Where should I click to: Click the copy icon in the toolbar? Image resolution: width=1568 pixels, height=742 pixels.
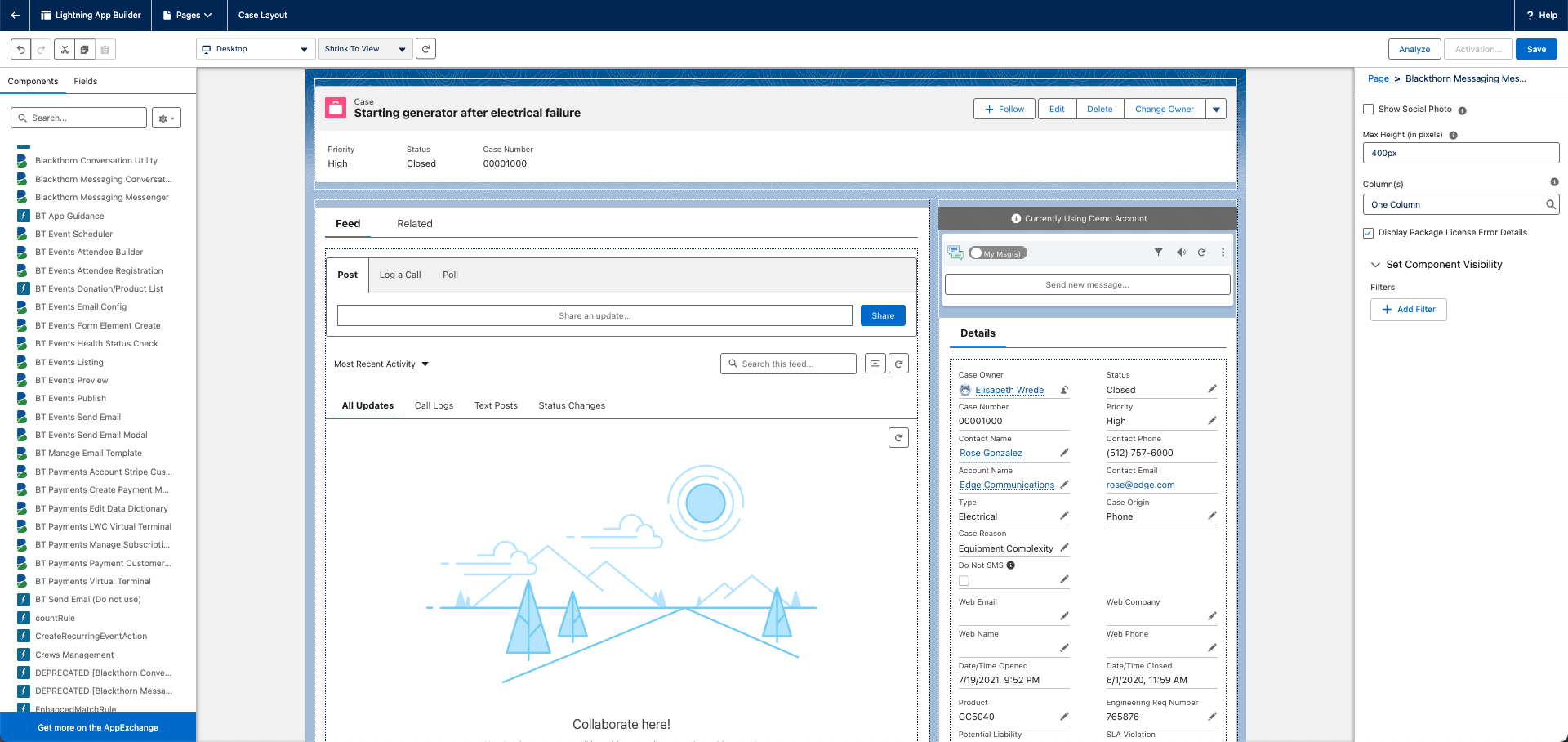(84, 49)
